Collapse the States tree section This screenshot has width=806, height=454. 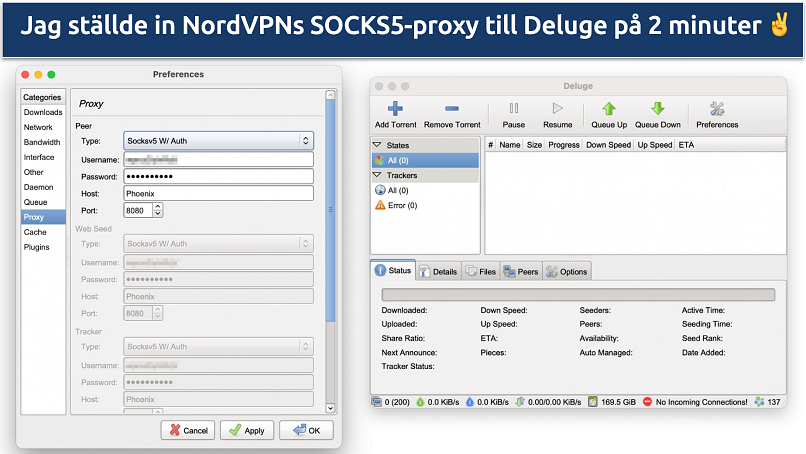point(379,145)
